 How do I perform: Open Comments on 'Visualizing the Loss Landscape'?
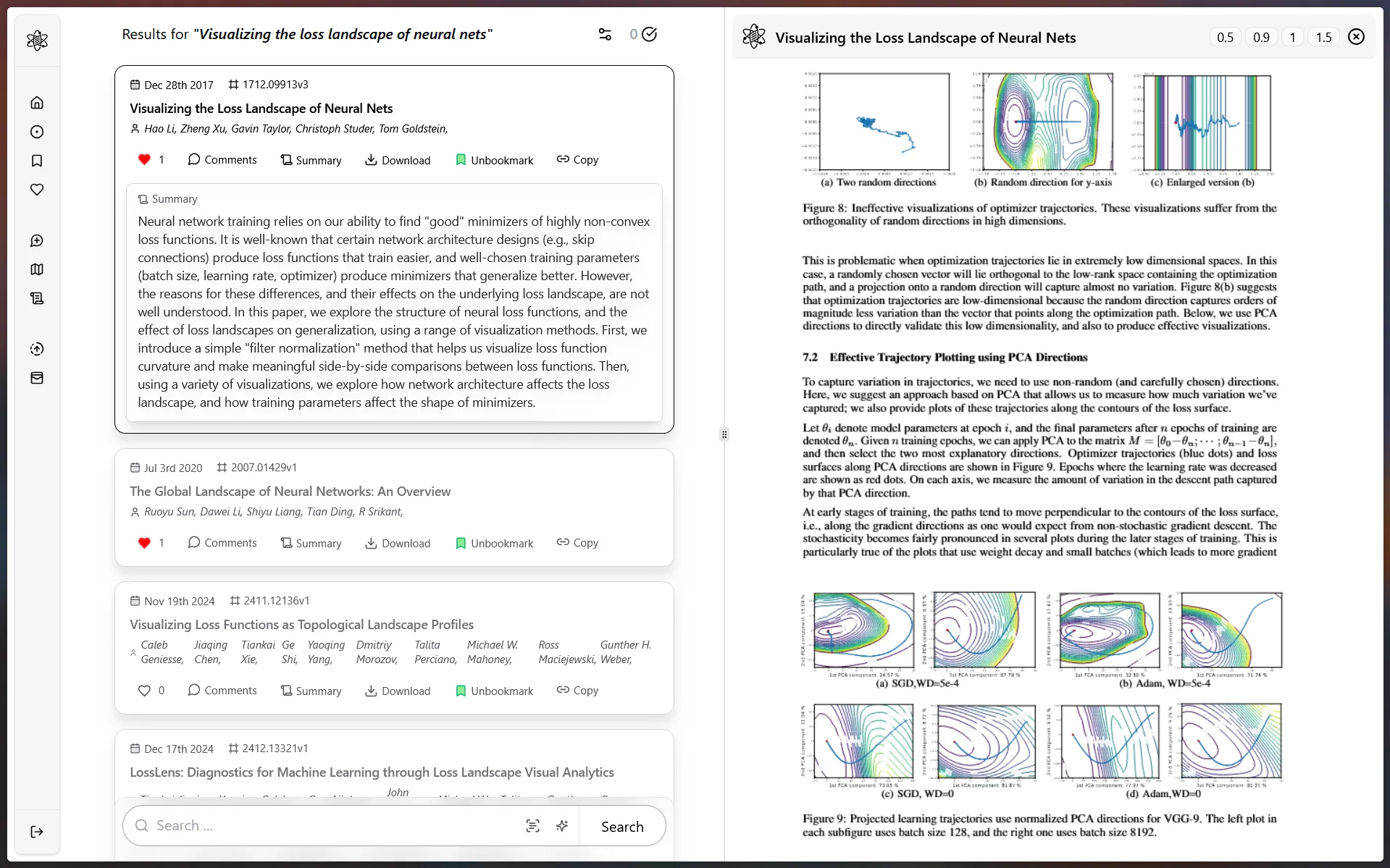pyautogui.click(x=222, y=159)
